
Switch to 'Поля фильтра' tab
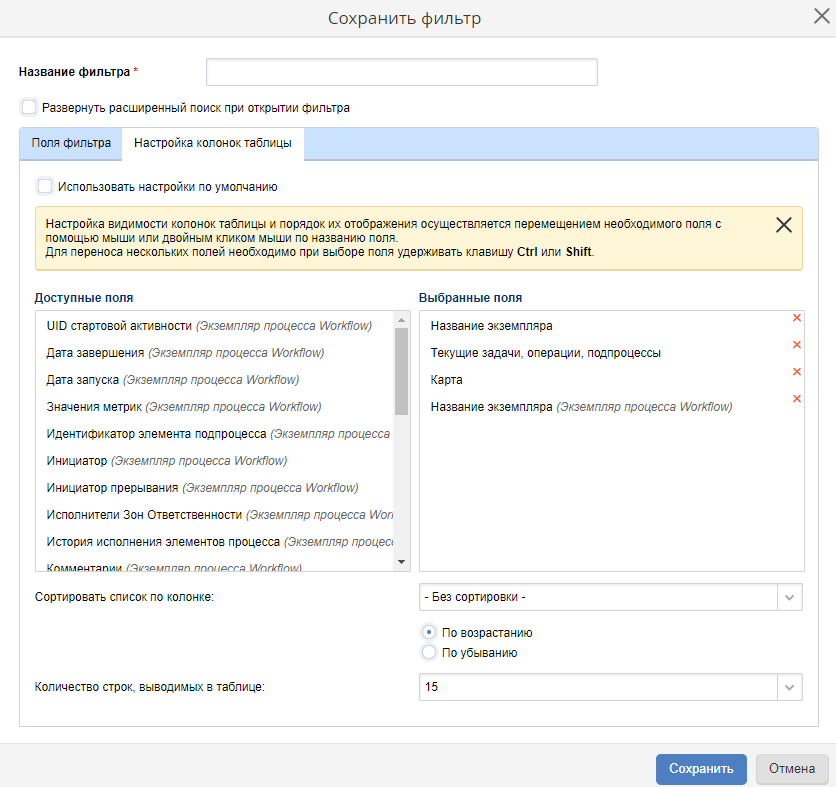tap(71, 143)
